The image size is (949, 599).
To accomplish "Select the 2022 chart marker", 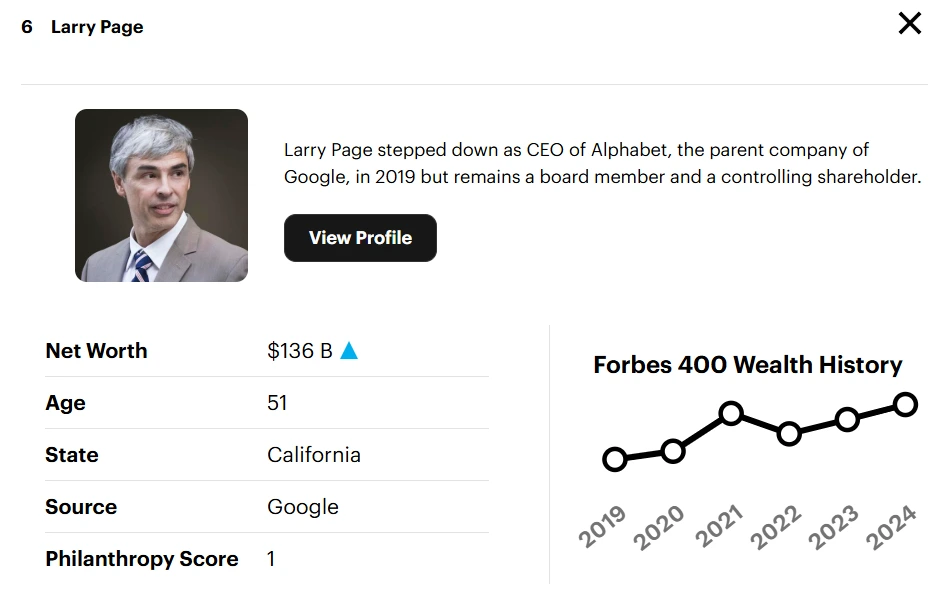I will pos(789,433).
